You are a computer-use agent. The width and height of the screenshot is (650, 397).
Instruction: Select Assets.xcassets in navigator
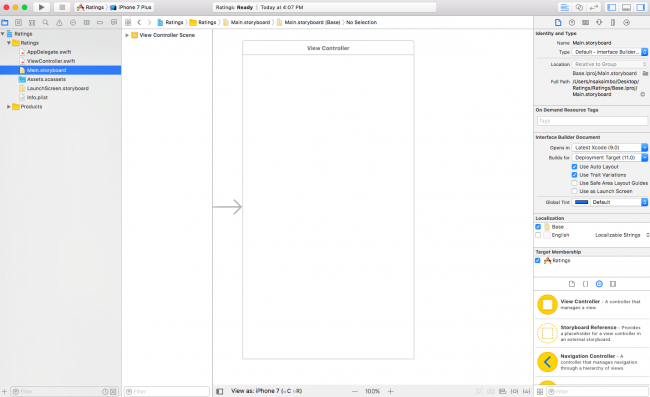[46, 79]
